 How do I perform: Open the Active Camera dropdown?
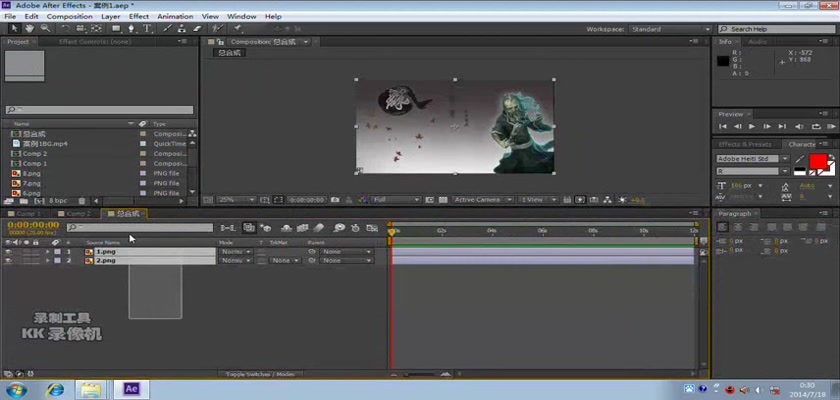click(482, 200)
